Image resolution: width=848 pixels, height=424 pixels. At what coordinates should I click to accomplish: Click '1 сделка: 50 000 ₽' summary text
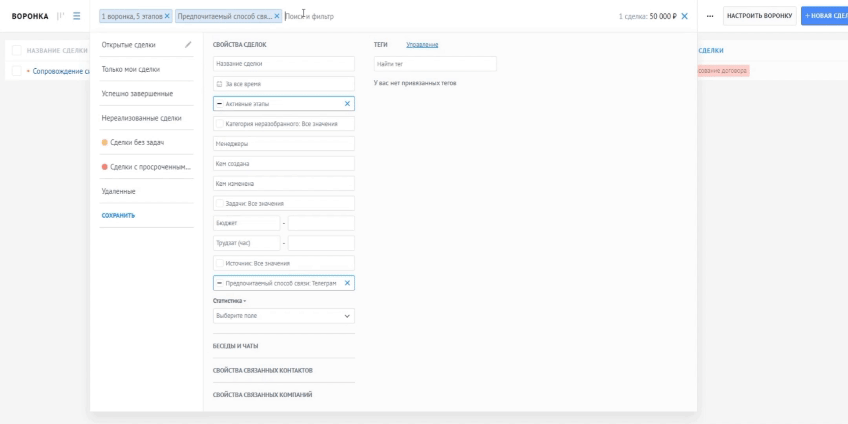pyautogui.click(x=648, y=16)
